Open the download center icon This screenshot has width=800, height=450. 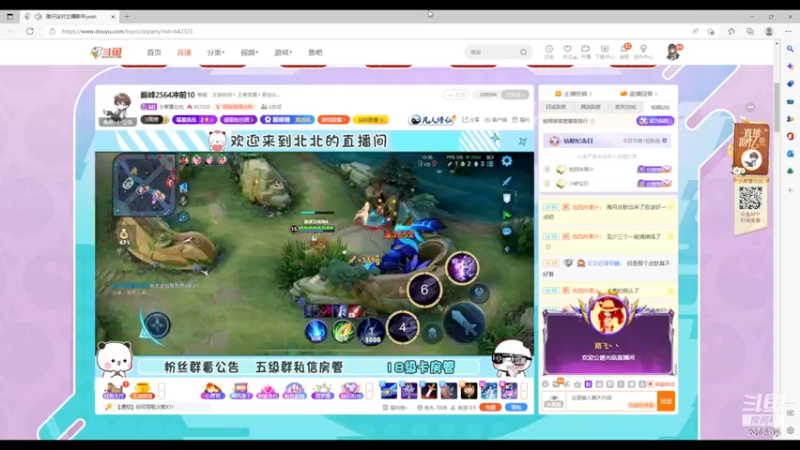click(605, 51)
